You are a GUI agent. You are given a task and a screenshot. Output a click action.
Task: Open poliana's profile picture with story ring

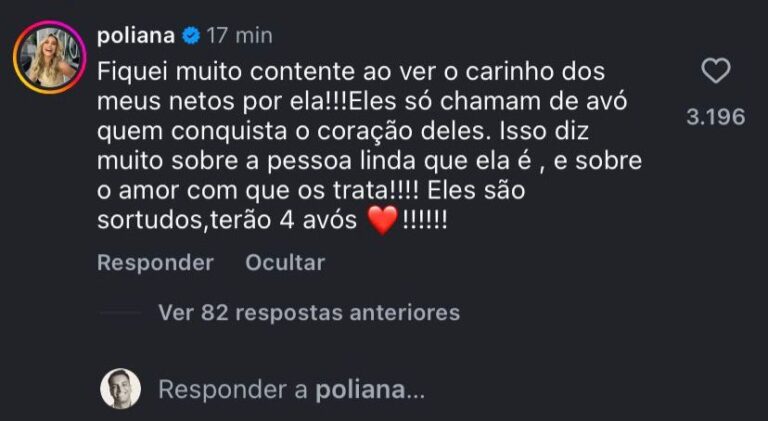point(48,57)
